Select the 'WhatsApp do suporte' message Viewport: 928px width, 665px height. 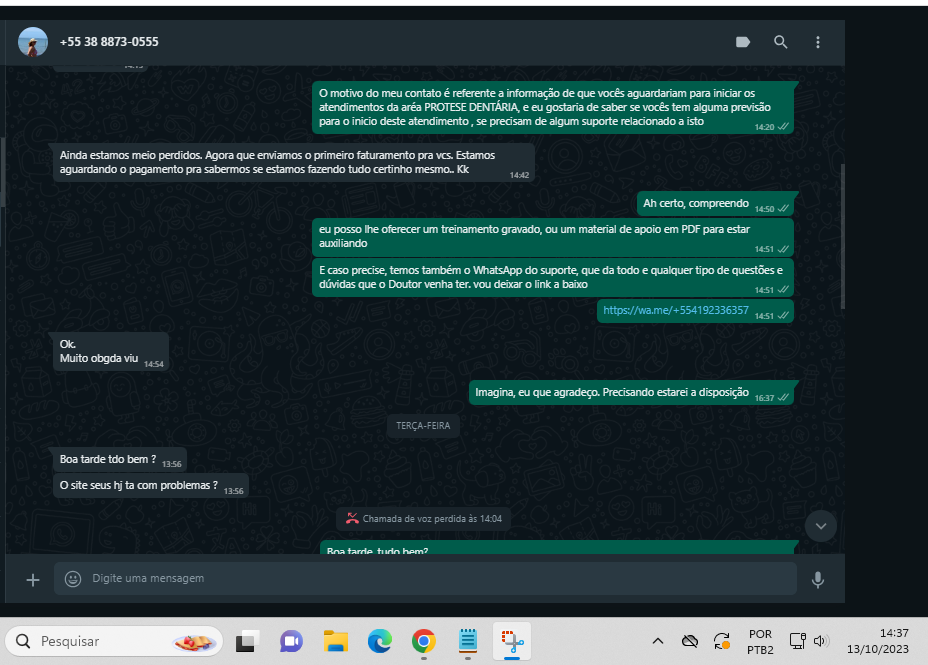pyautogui.click(x=553, y=277)
